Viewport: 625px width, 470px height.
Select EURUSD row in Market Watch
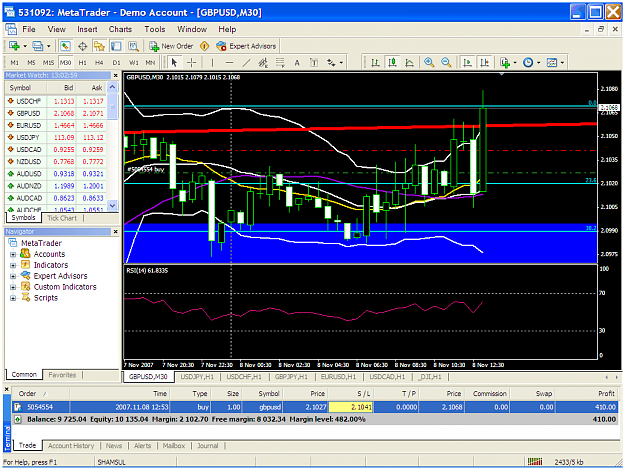pyautogui.click(x=56, y=125)
